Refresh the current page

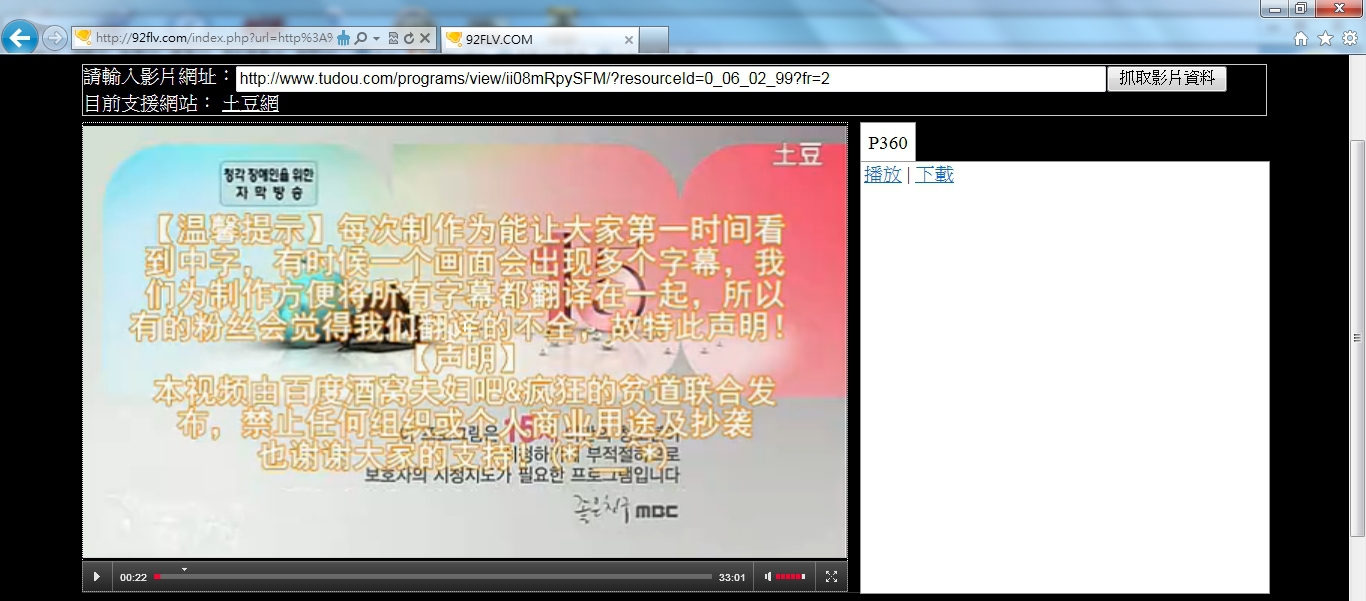tap(409, 38)
